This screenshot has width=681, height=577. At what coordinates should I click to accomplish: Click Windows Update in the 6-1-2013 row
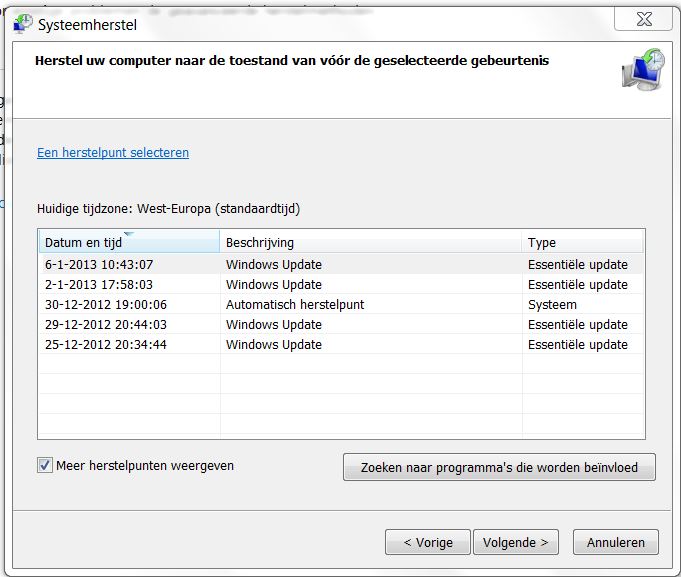point(274,264)
